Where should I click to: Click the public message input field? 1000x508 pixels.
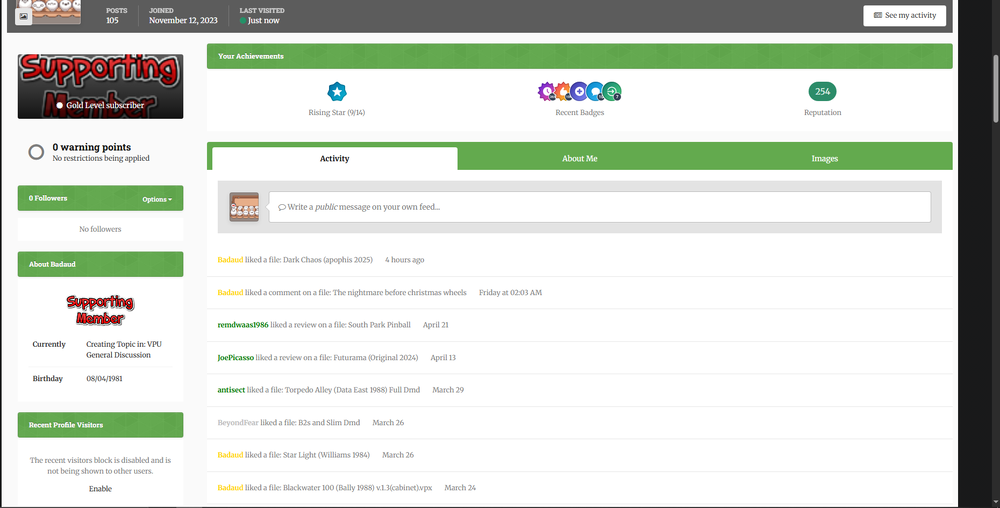pos(599,207)
